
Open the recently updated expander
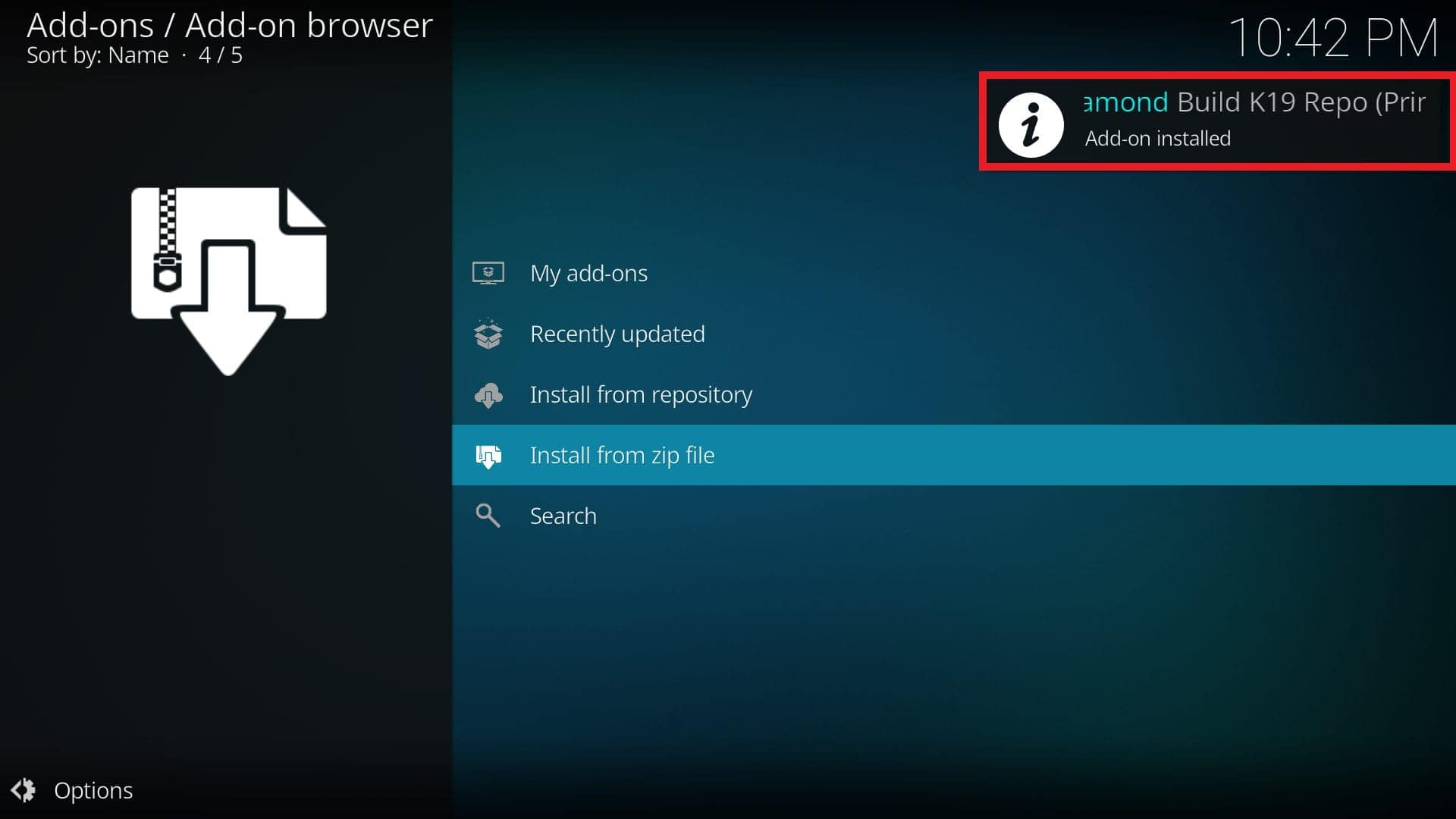[x=617, y=334]
